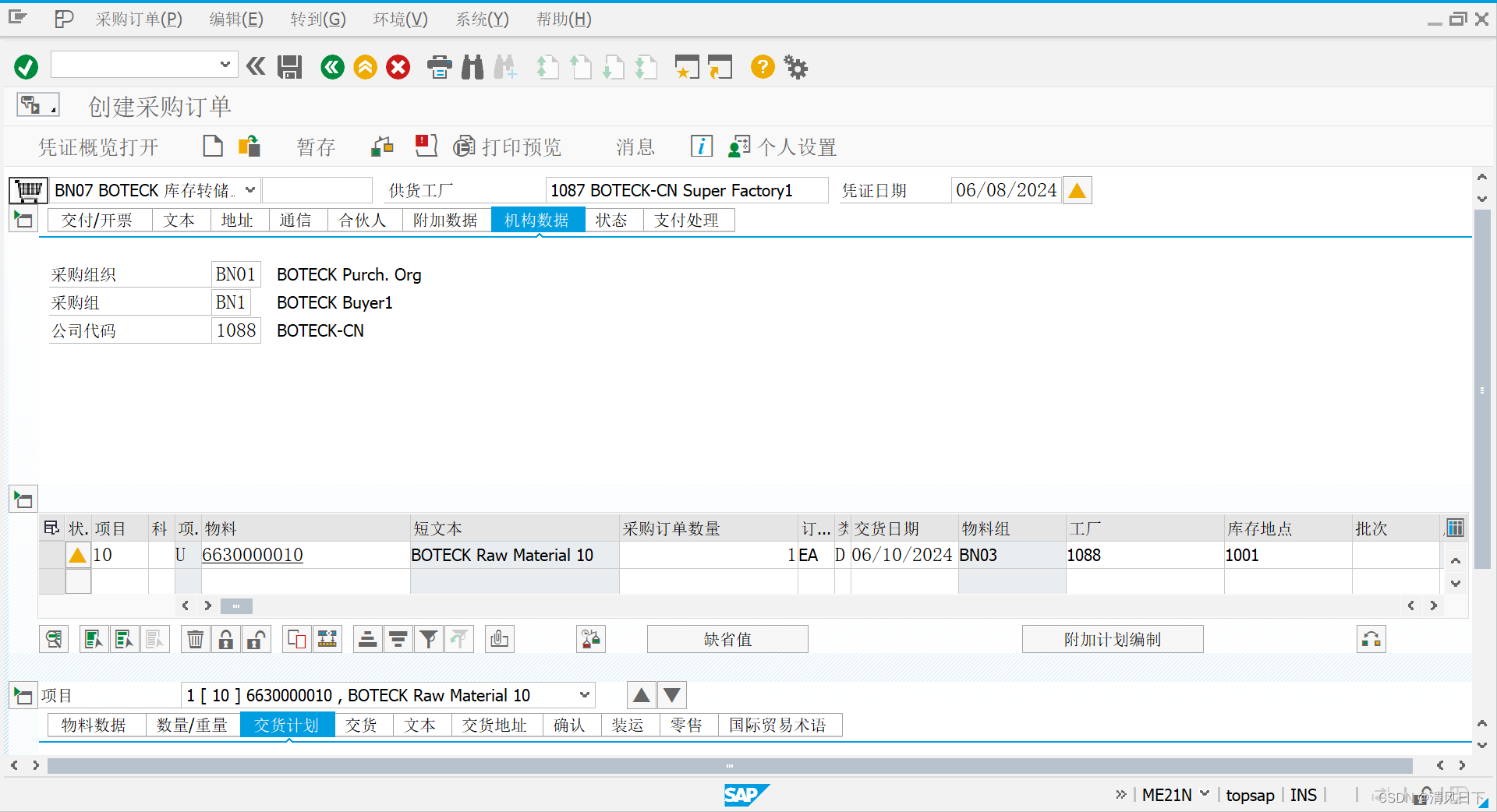Screen dimensions: 1497x812
Task: Click the green Enter checkmark icon
Action: [x=26, y=67]
